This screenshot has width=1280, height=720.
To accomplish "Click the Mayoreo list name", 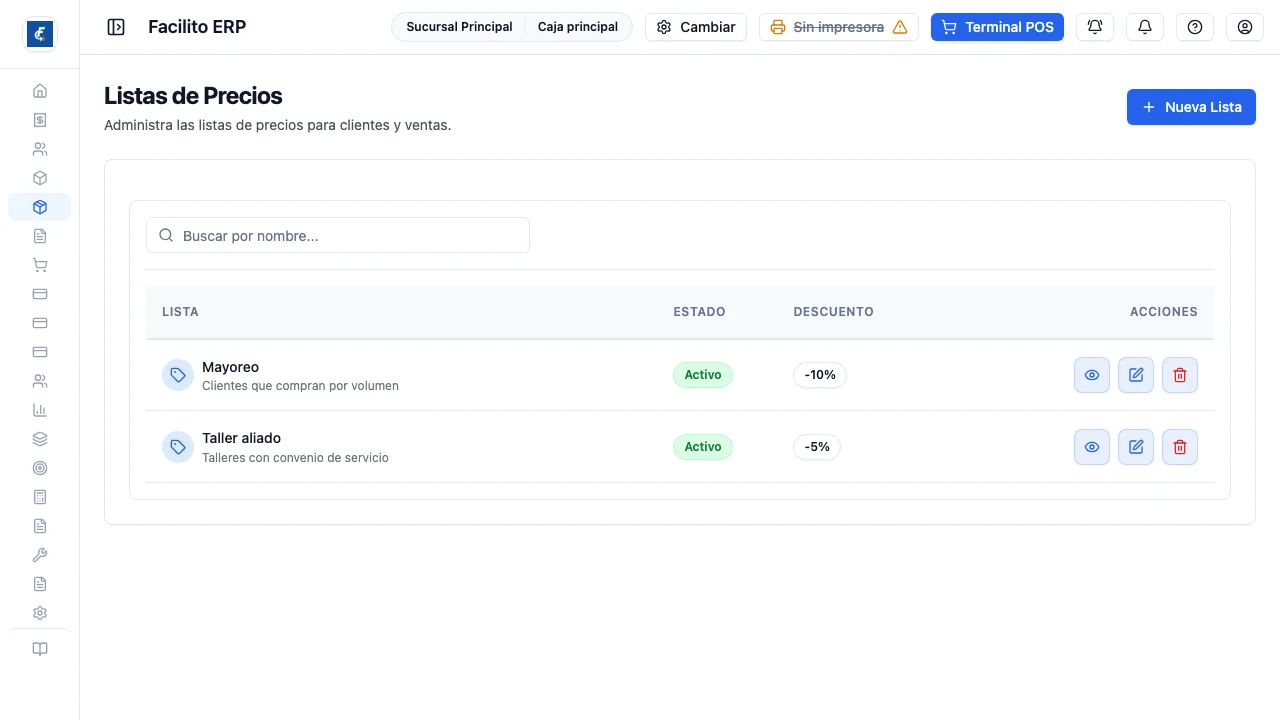I will tap(230, 367).
